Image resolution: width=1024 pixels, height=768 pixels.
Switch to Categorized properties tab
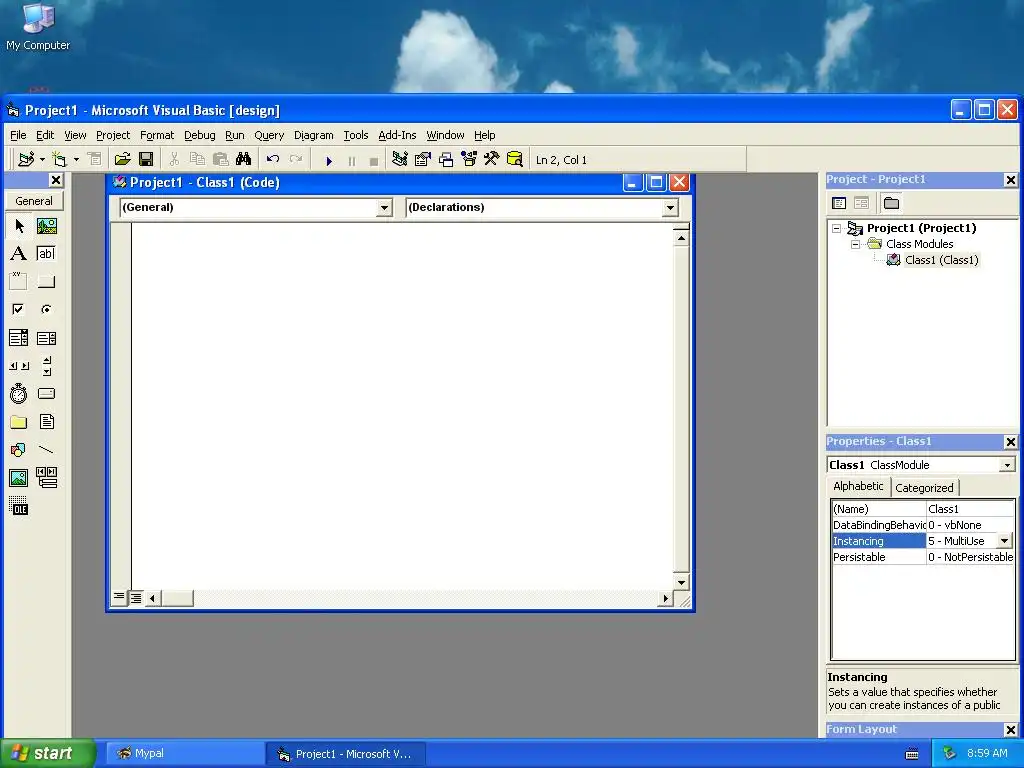click(924, 488)
